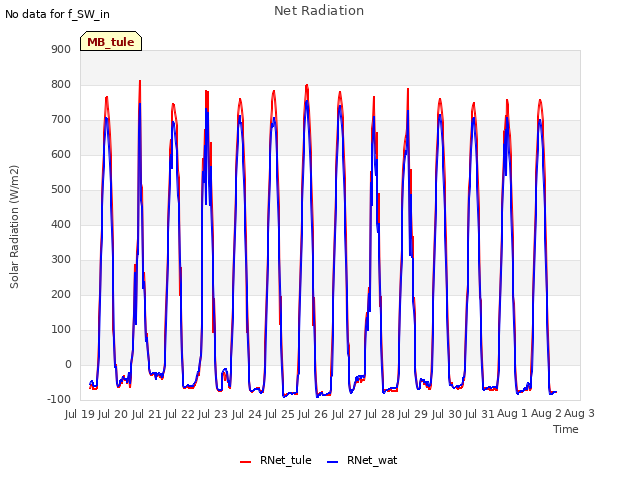Click the Jul 21 x-axis date label
This screenshot has width=640, height=480.
point(147,414)
